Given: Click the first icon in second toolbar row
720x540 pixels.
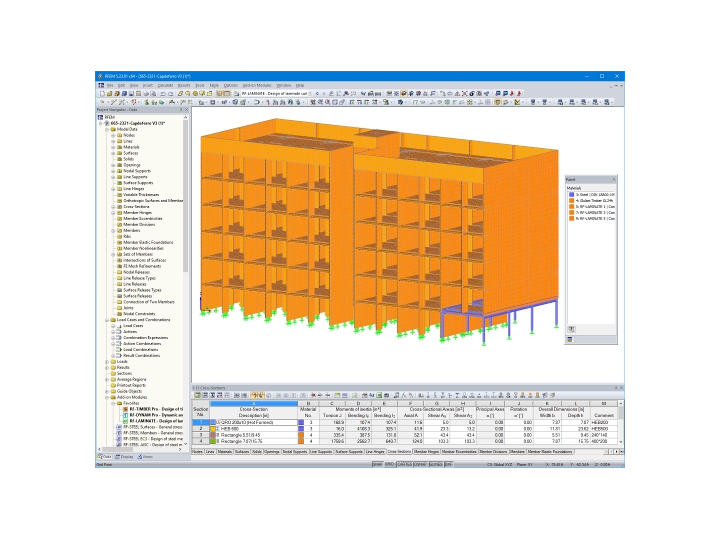Looking at the screenshot, I should pyautogui.click(x=102, y=102).
